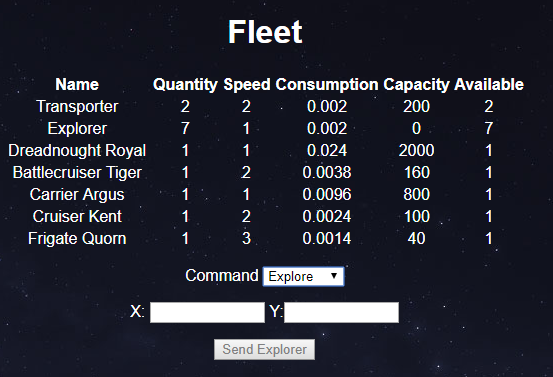Click the Send Explorer button

click(265, 349)
